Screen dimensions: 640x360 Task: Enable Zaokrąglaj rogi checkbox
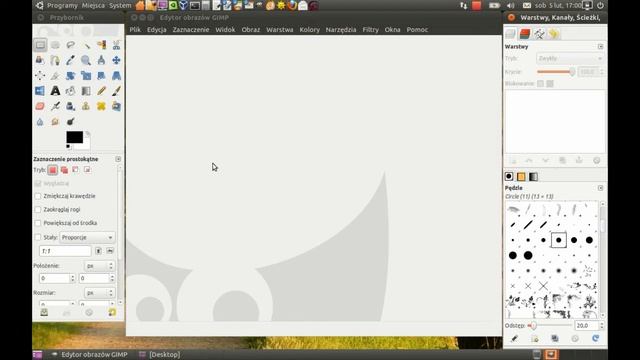click(38, 209)
